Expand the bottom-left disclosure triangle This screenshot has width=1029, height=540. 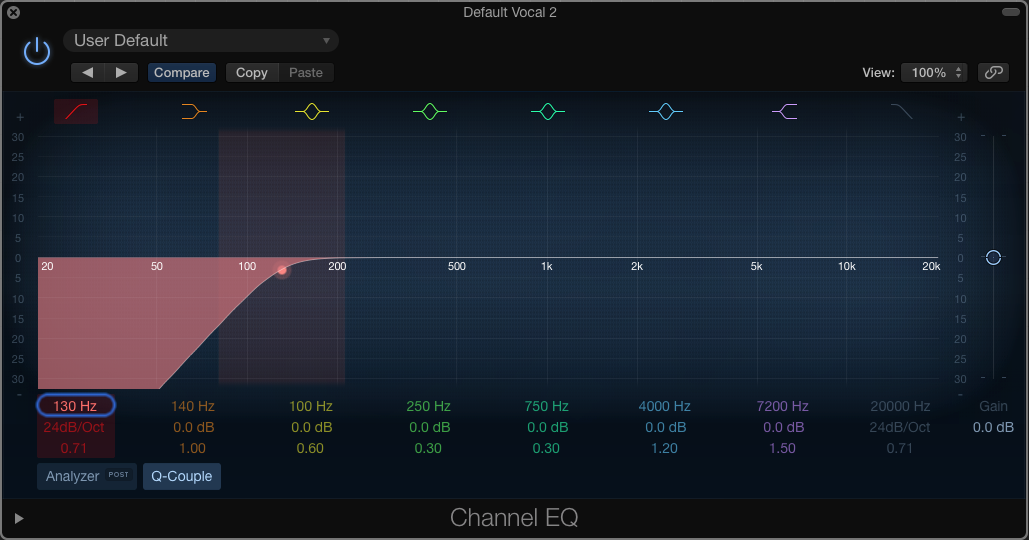(x=19, y=518)
